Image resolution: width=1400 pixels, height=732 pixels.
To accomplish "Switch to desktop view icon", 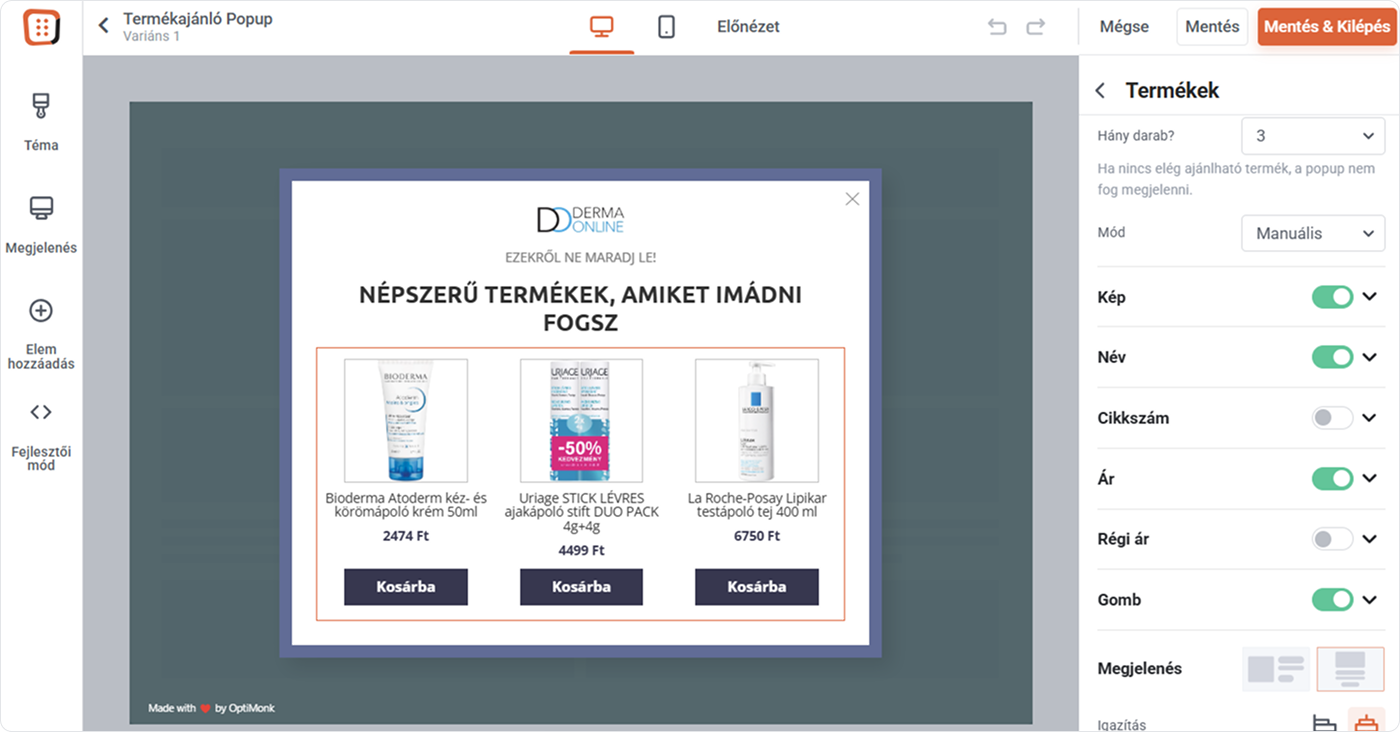I will coord(601,27).
